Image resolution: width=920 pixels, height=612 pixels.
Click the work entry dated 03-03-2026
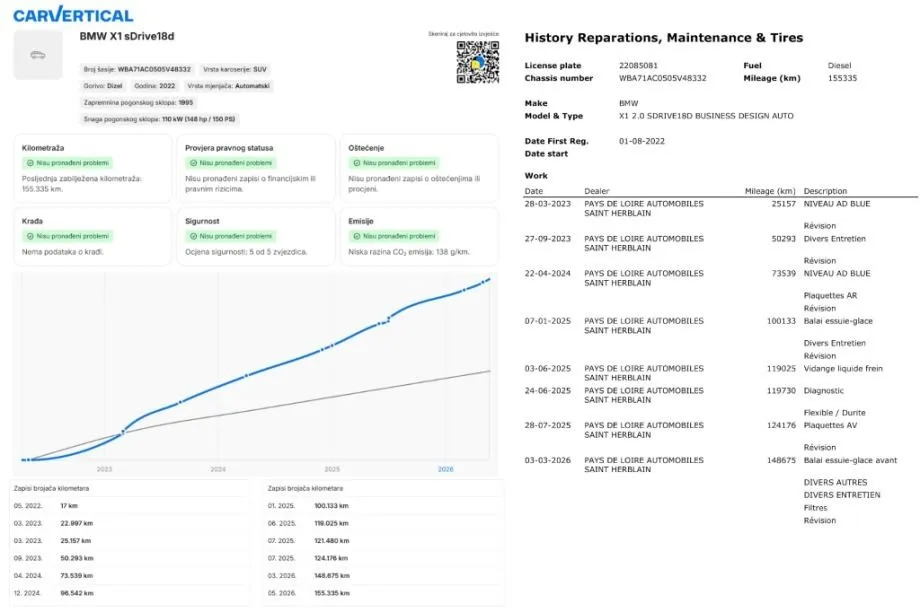721,491
